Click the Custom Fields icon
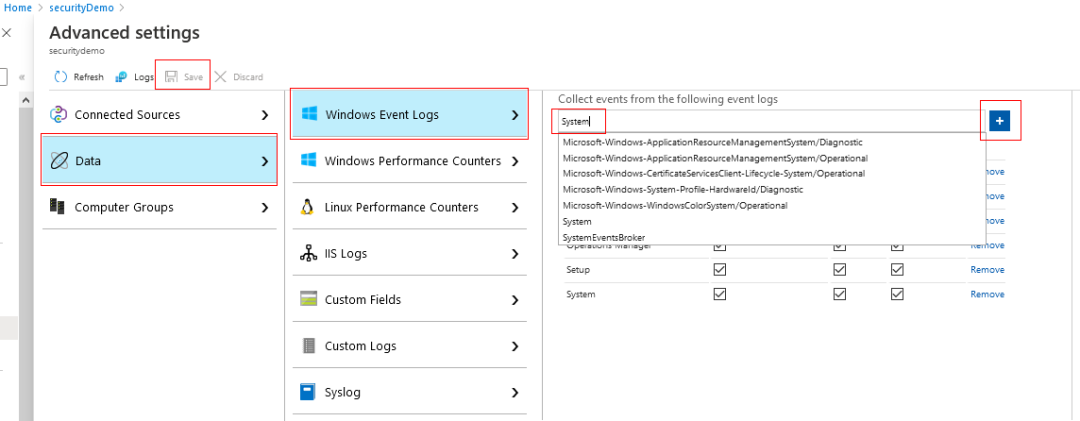This screenshot has width=1080, height=421. point(309,300)
